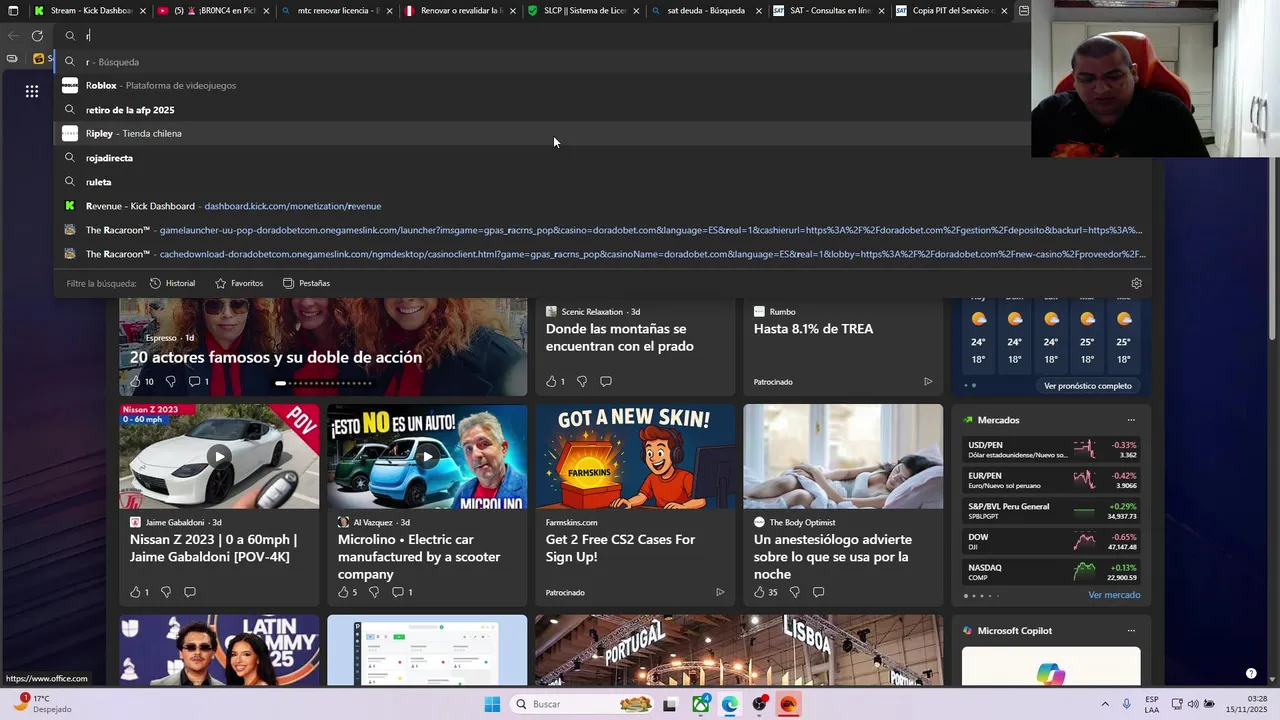Like the Nissan Z 2023 video
The width and height of the screenshot is (1280, 720).
(x=135, y=592)
